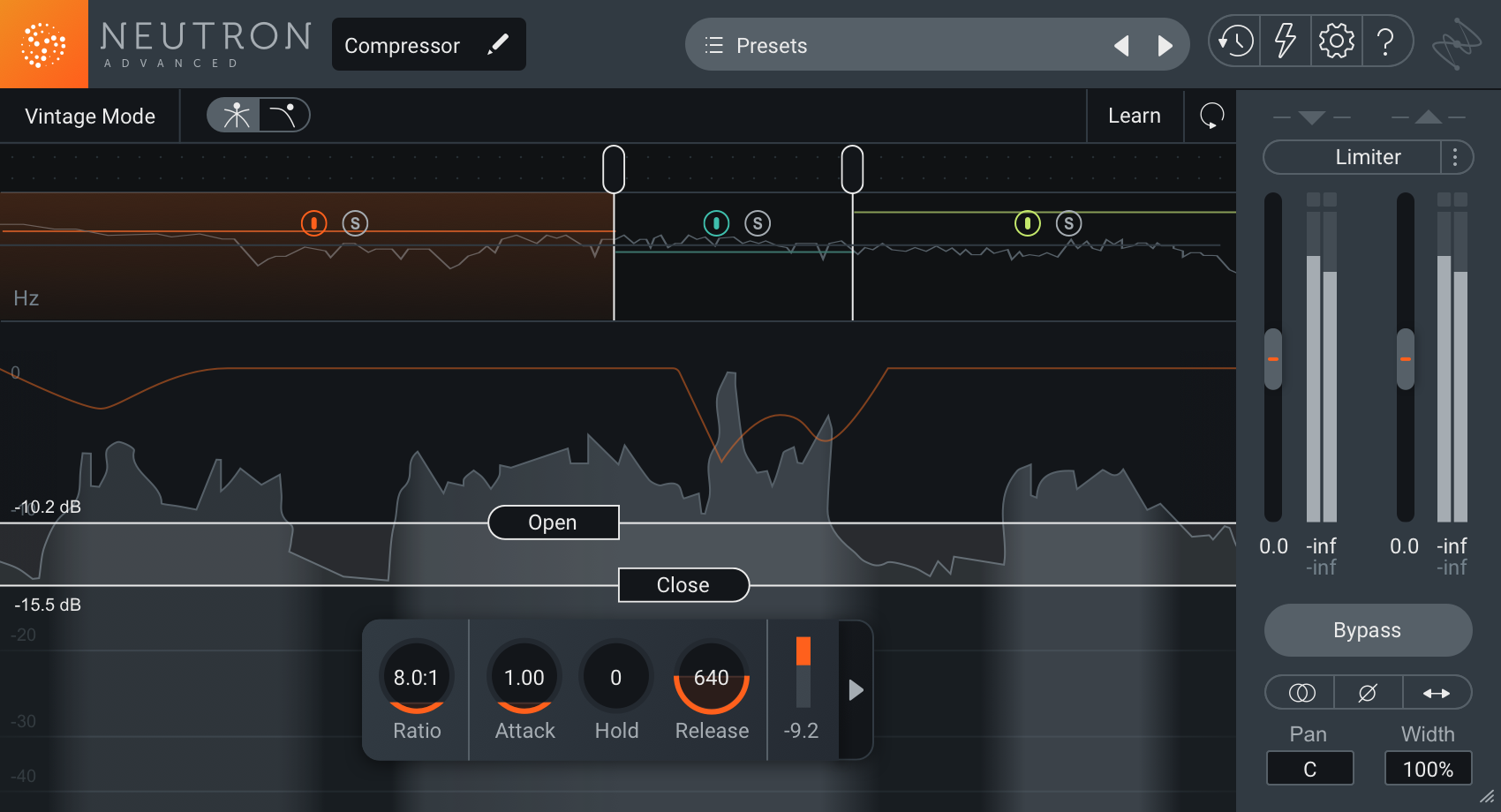Viewport: 1501px width, 812px height.
Task: Toggle the orange band one power button
Action: (313, 223)
